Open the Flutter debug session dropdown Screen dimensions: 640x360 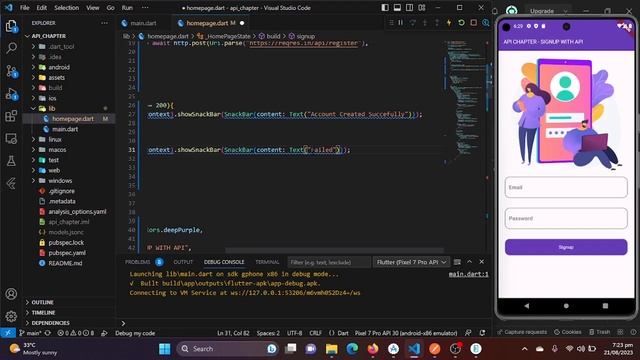coord(411,262)
